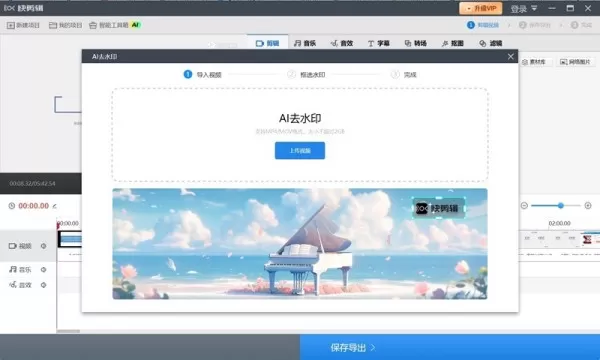Close the AI去水印 dialog
The image size is (600, 360).
tap(510, 57)
